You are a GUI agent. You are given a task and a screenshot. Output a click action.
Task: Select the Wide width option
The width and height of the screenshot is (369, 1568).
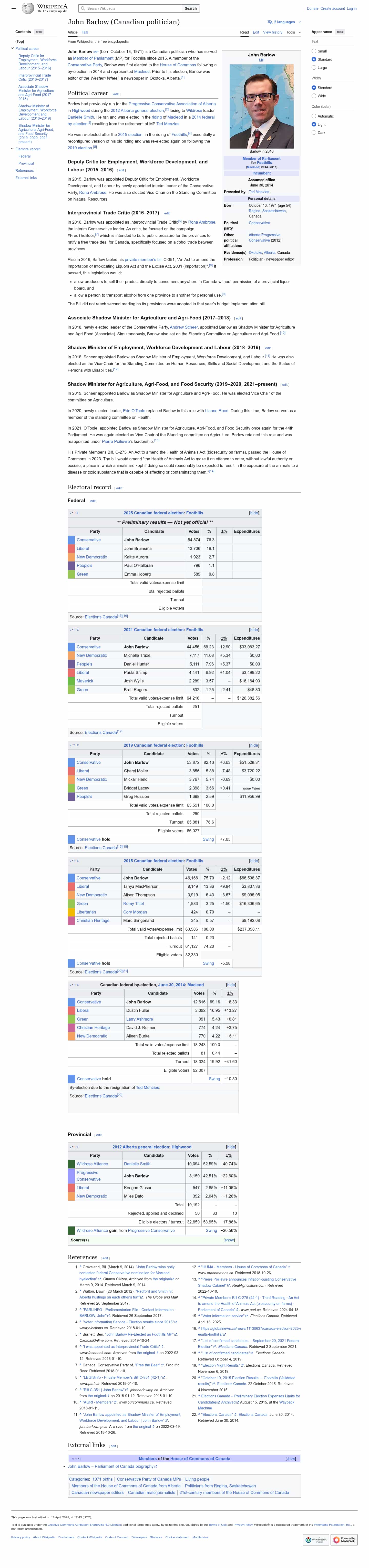tap(314, 96)
